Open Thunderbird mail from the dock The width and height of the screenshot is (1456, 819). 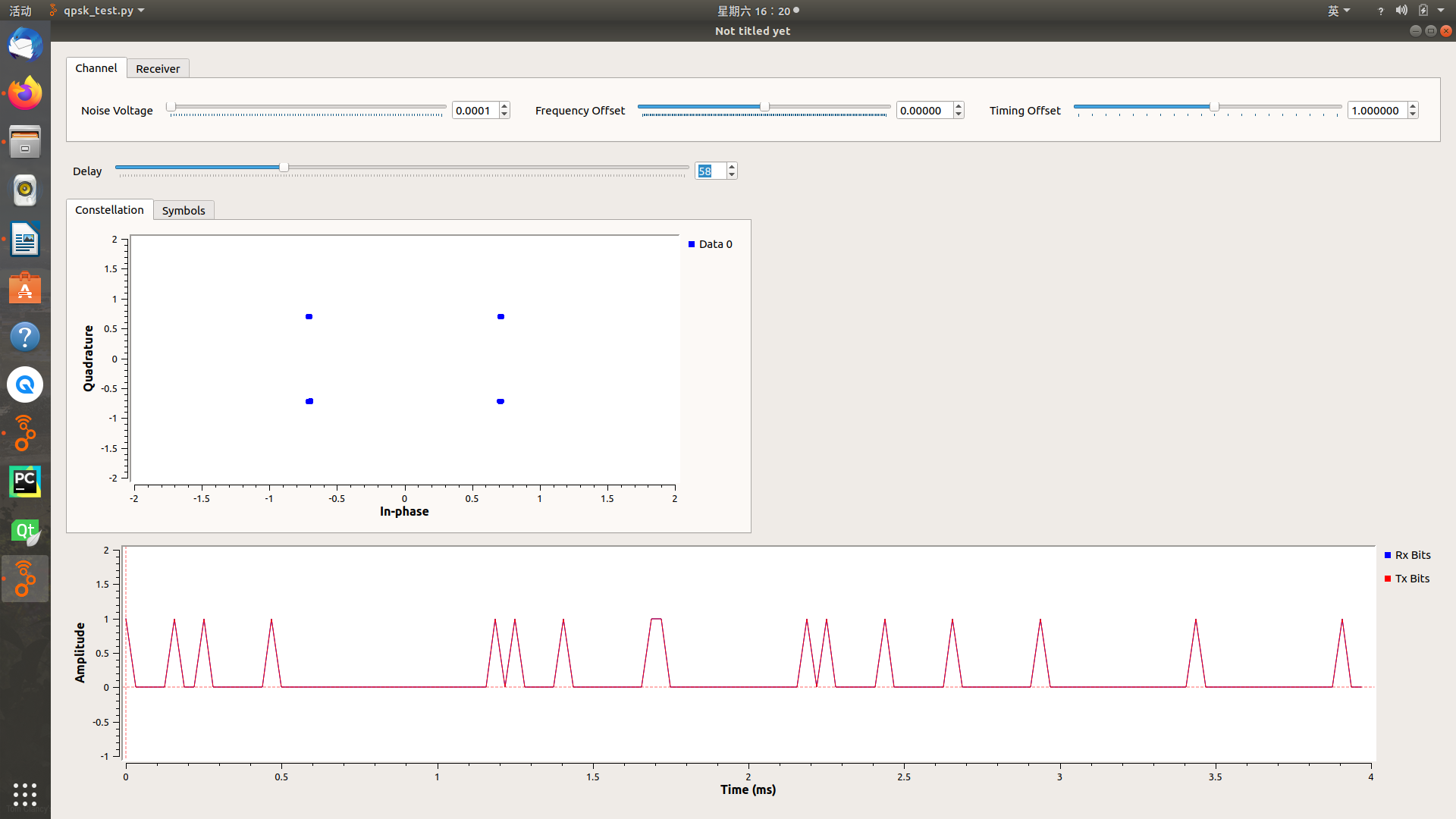pyautogui.click(x=25, y=45)
